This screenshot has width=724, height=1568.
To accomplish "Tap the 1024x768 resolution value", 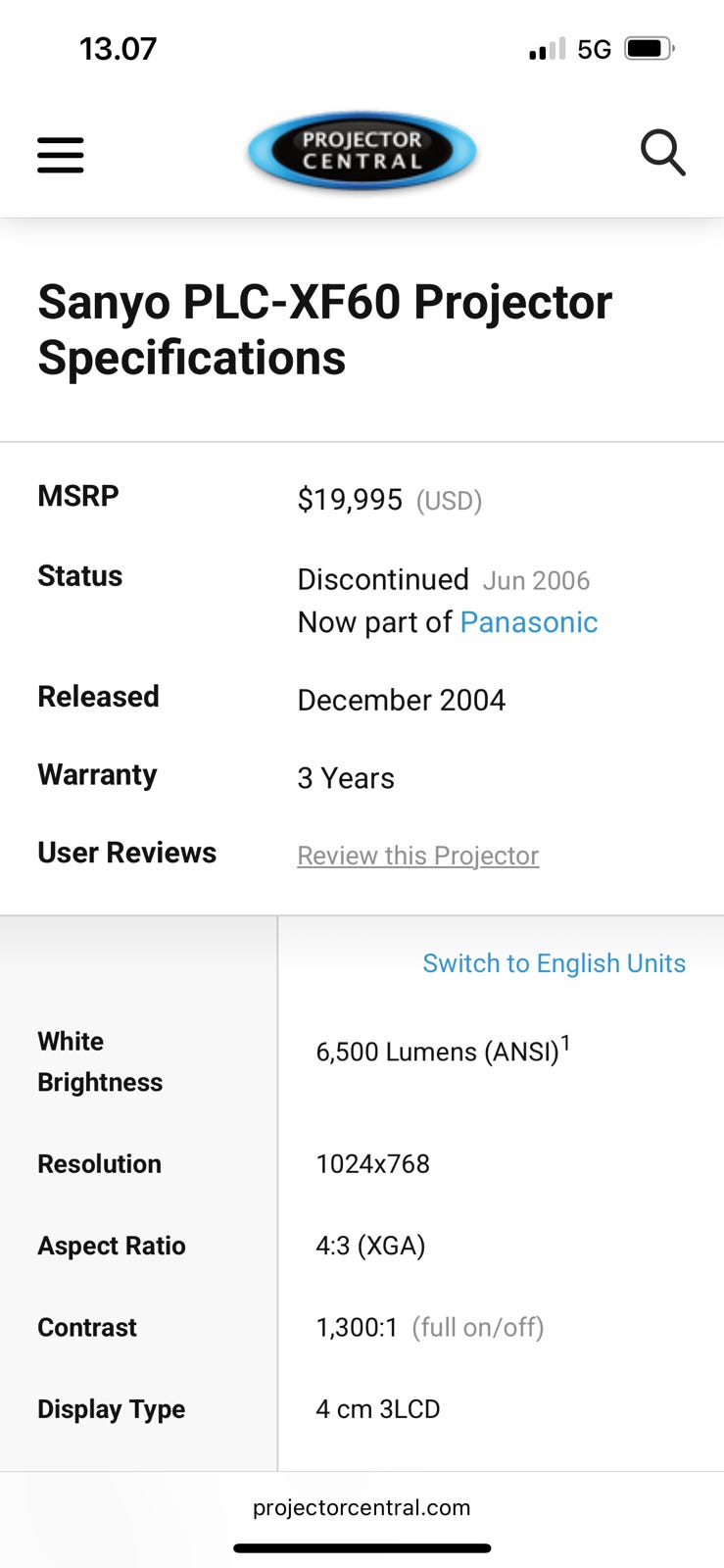I will pos(372,1164).
